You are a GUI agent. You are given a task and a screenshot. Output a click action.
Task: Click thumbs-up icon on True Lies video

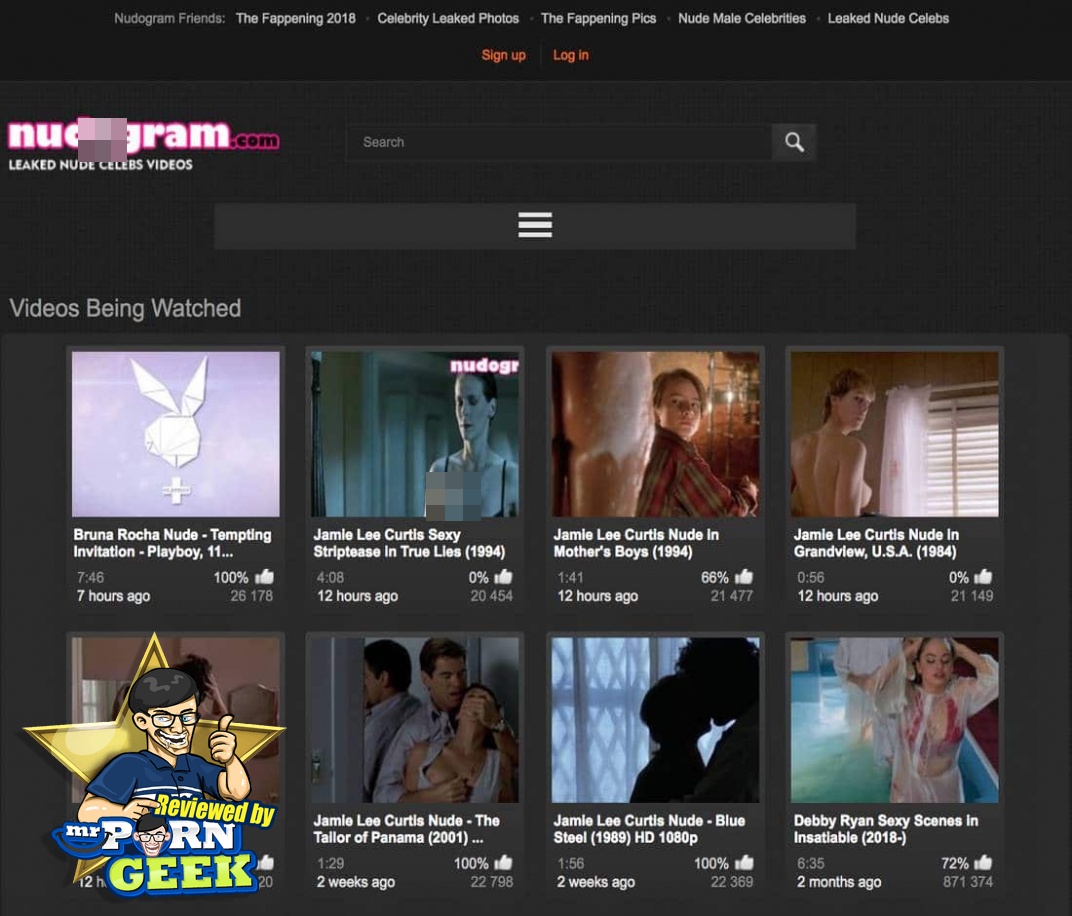click(504, 577)
